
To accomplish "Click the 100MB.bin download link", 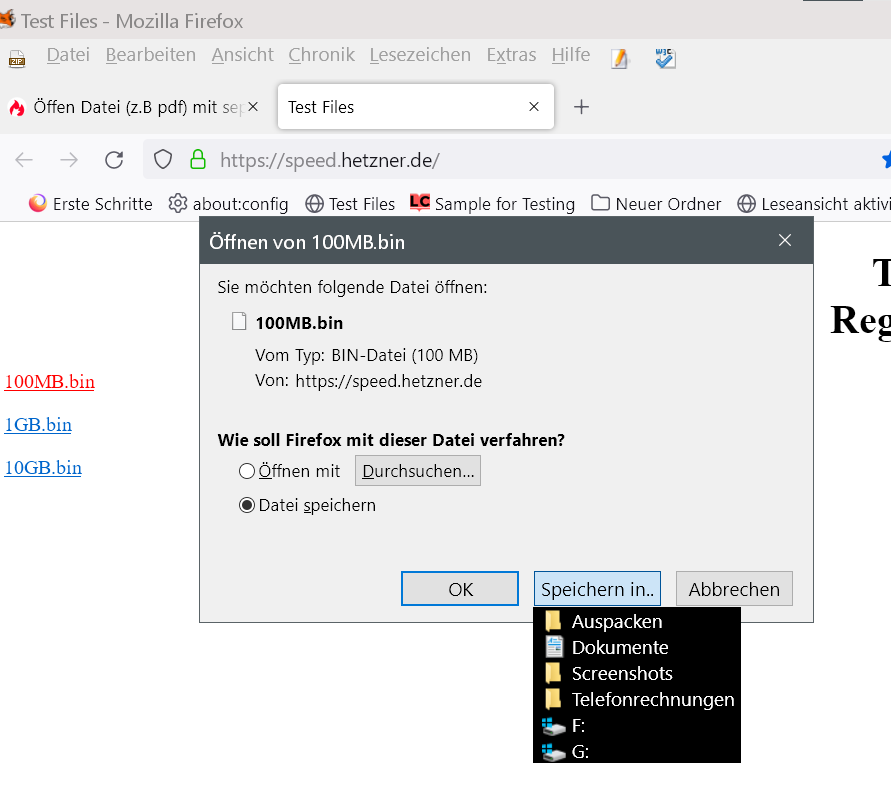I will (x=49, y=382).
